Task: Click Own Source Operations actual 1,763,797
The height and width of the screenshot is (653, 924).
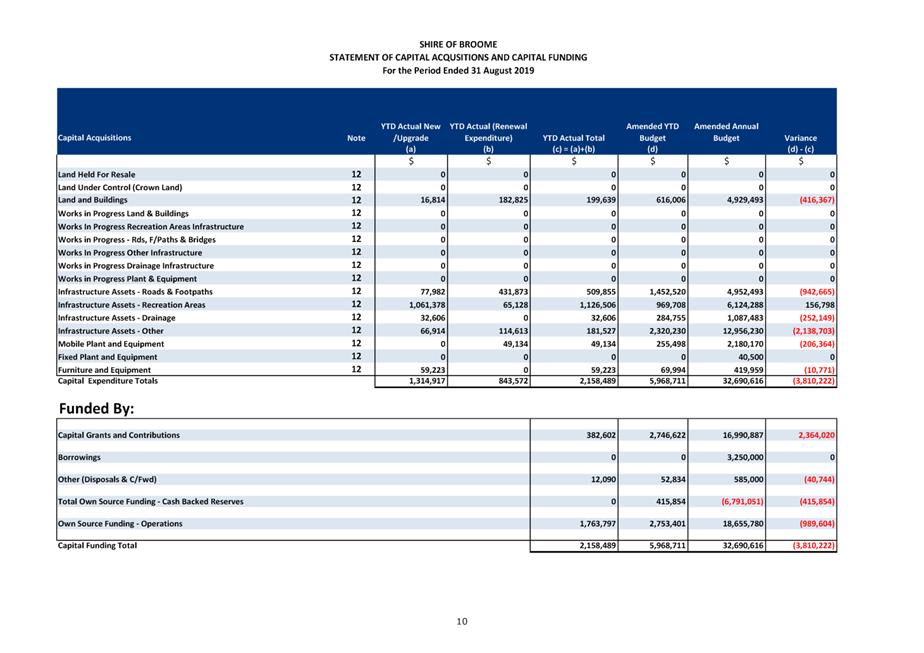Action: (598, 523)
